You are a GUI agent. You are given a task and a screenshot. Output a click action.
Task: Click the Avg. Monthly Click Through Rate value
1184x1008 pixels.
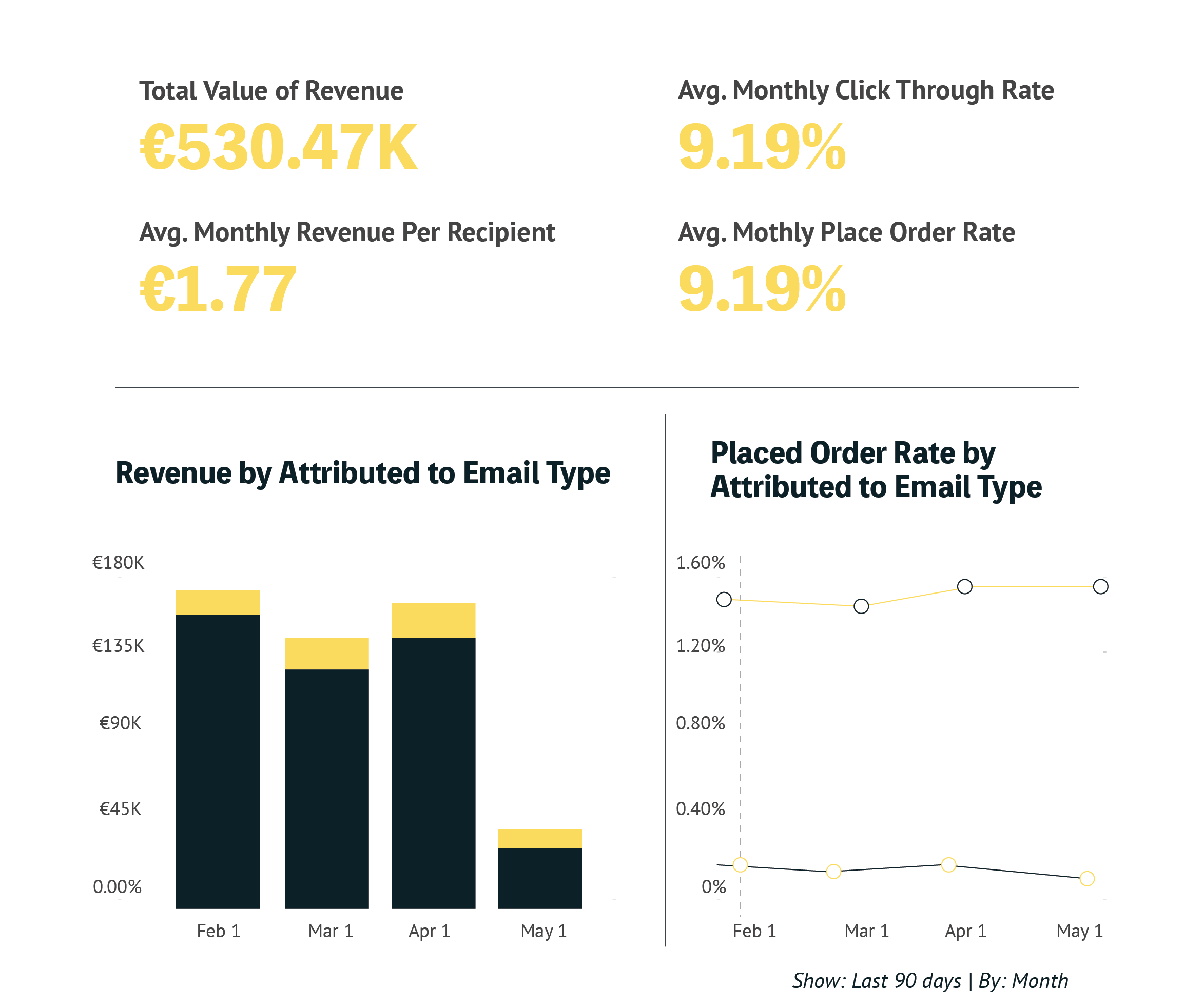click(x=761, y=148)
